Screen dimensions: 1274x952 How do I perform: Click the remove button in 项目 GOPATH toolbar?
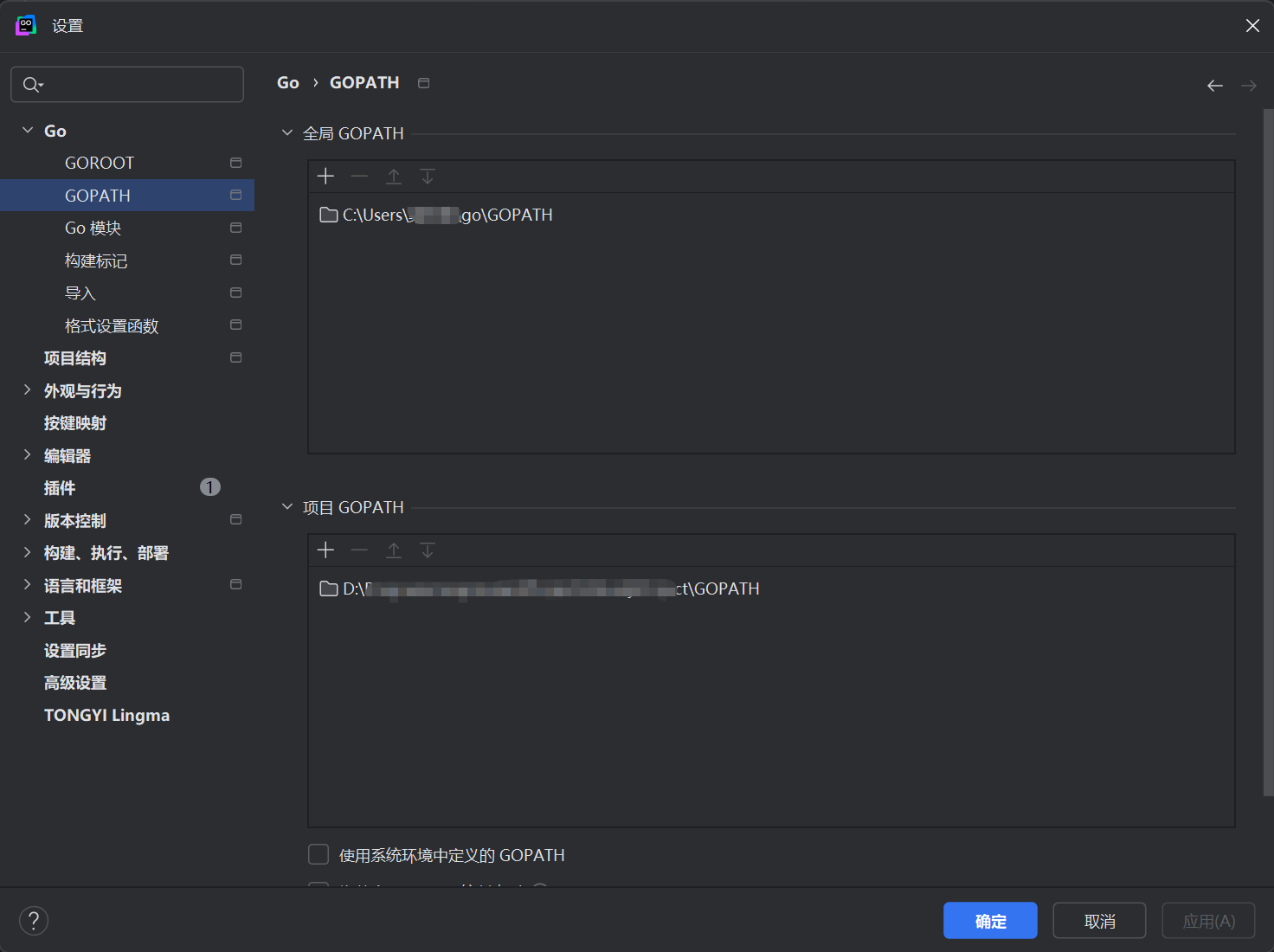point(359,550)
